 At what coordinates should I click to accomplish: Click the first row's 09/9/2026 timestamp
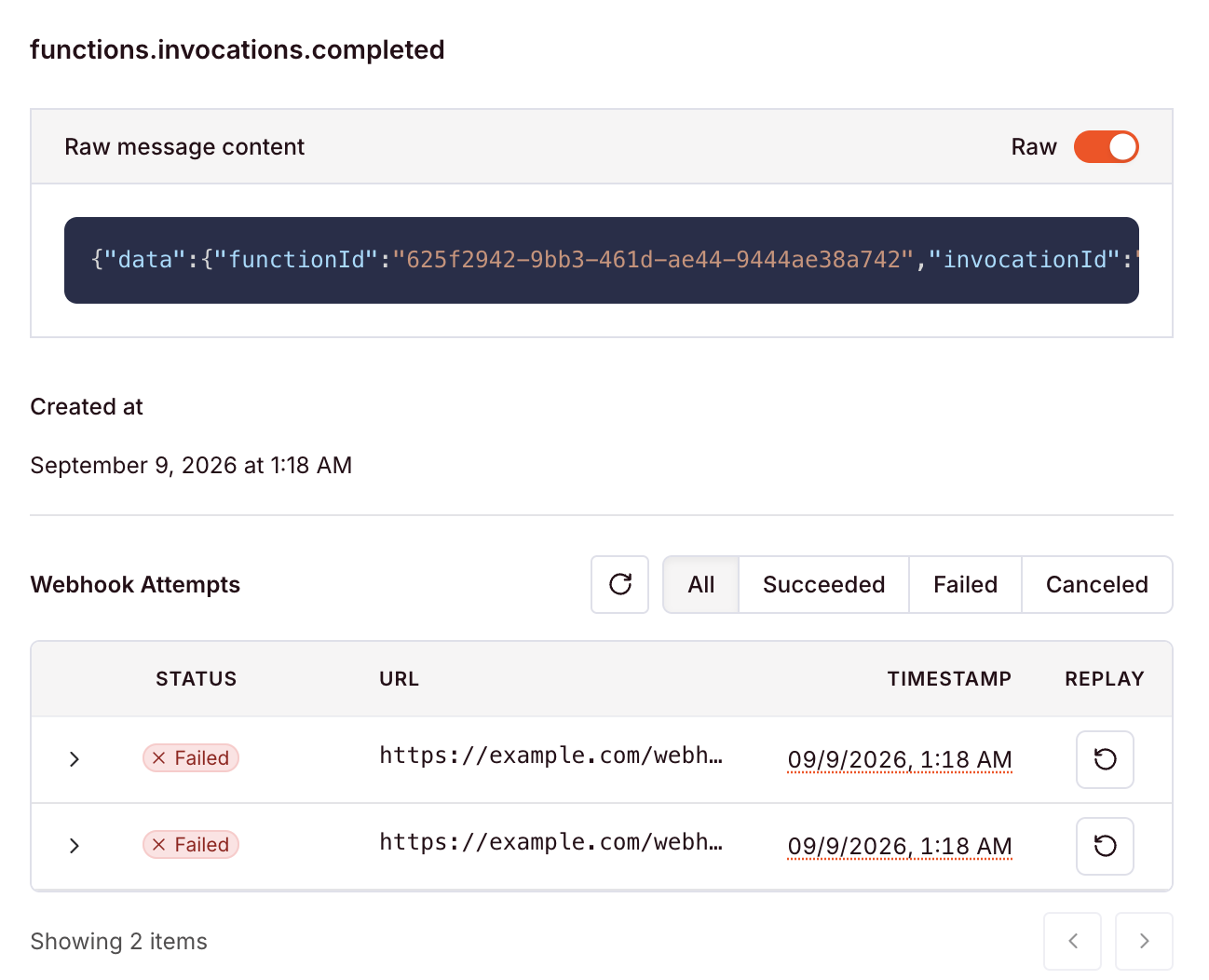(x=900, y=760)
